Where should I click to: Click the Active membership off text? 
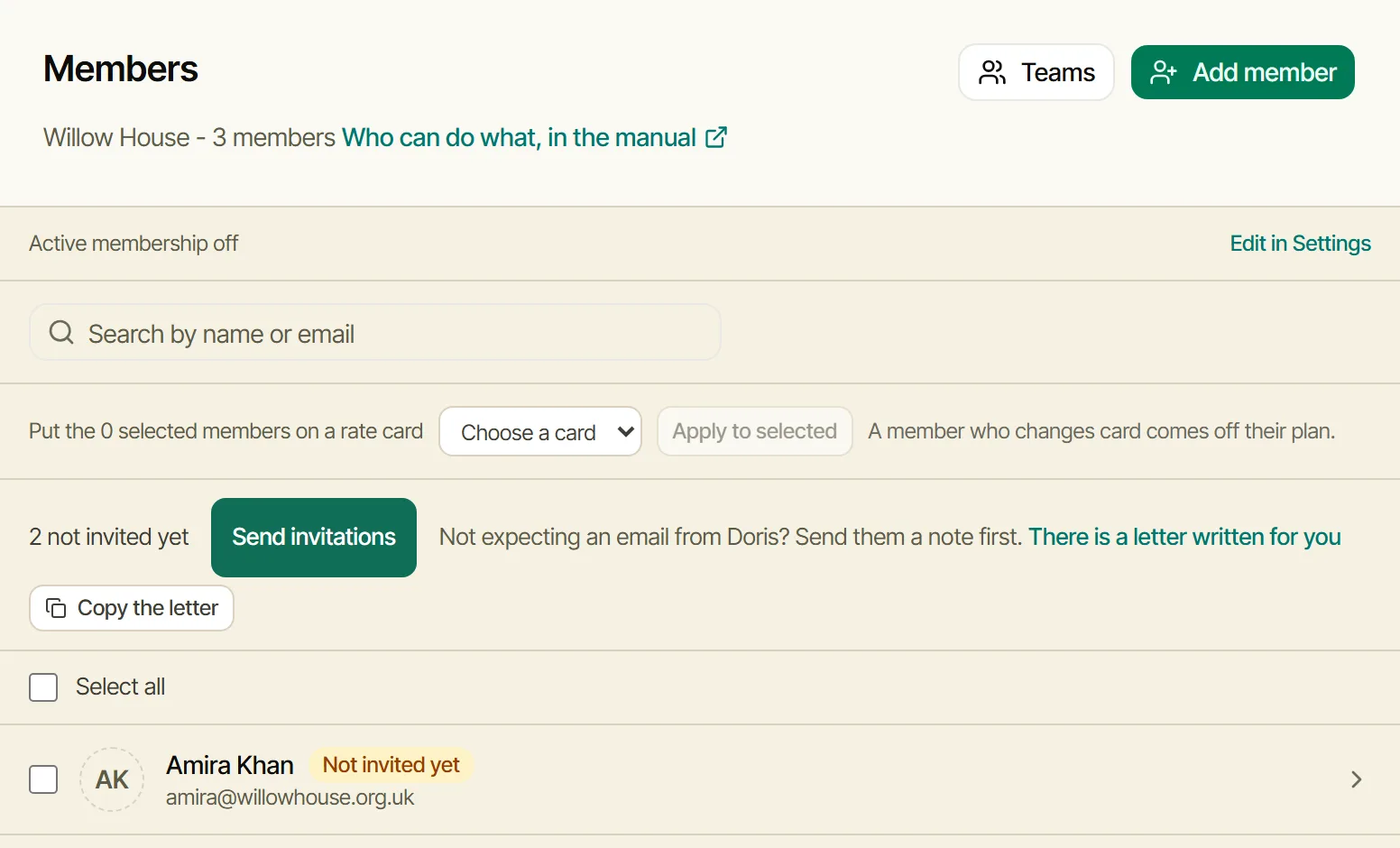coord(134,244)
